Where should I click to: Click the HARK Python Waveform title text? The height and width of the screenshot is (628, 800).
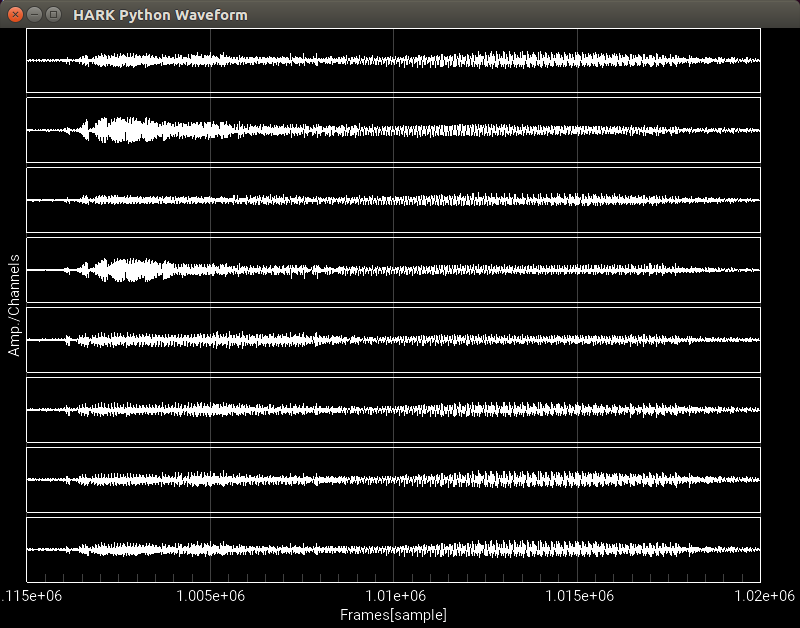point(160,15)
